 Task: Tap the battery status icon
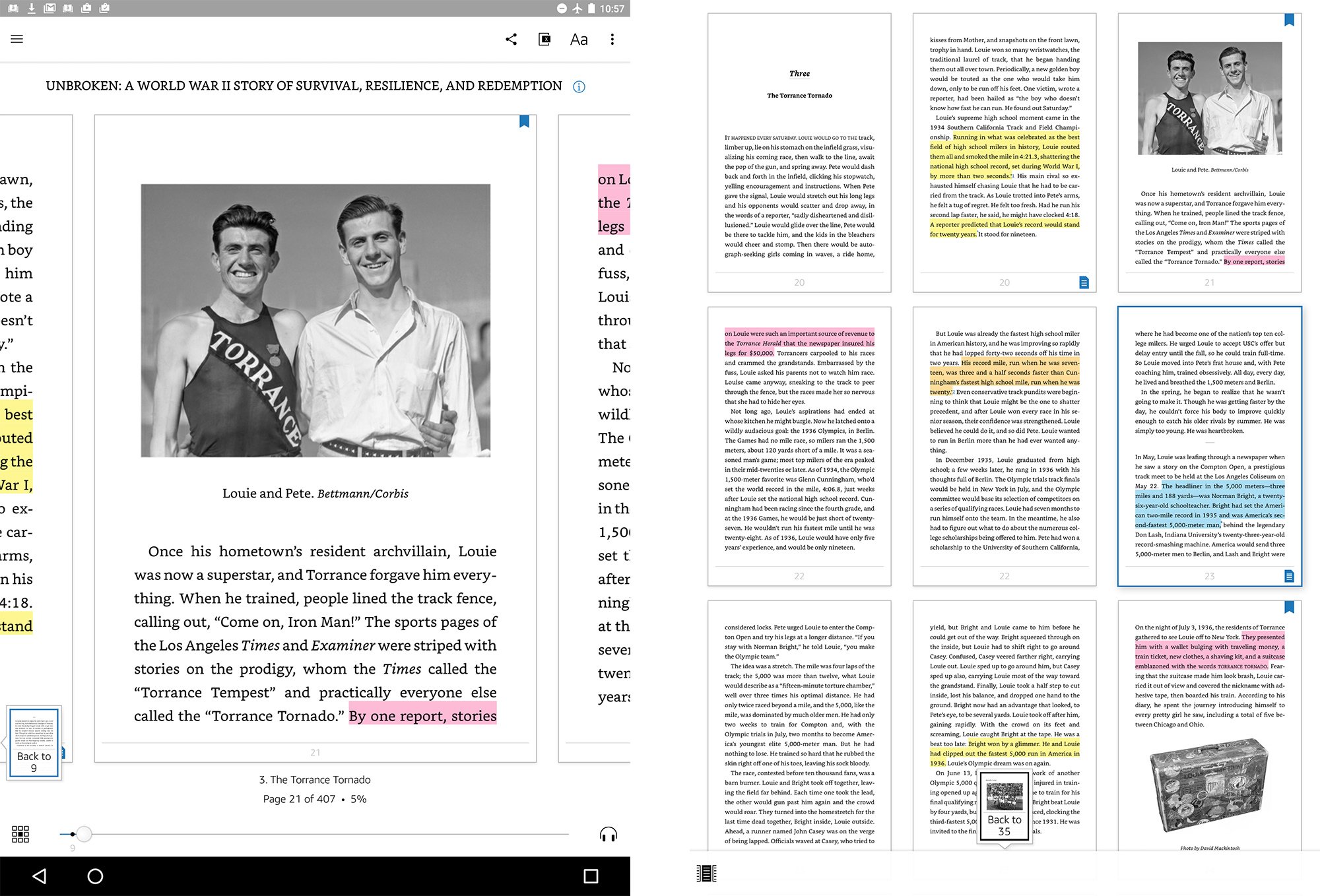click(591, 9)
